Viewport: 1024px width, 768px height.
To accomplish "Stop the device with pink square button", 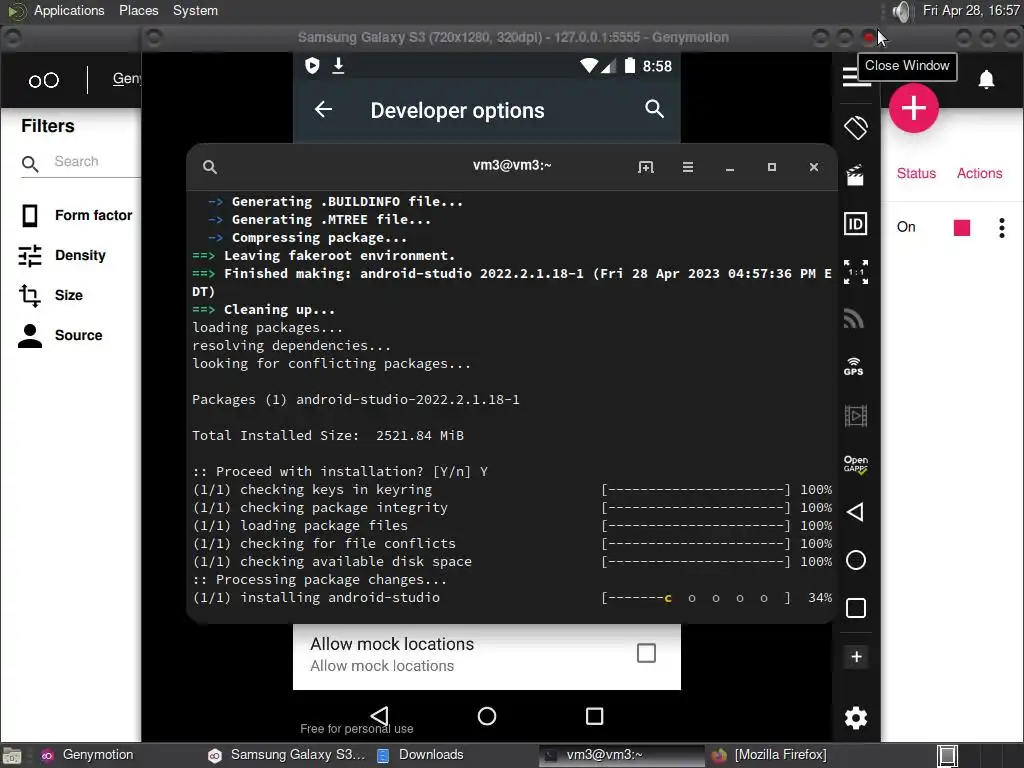I will [x=961, y=227].
